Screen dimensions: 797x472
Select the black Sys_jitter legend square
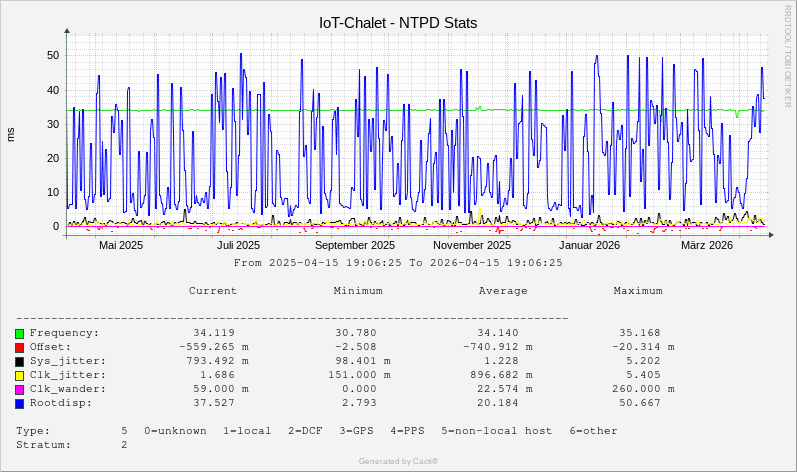[x=20, y=361]
